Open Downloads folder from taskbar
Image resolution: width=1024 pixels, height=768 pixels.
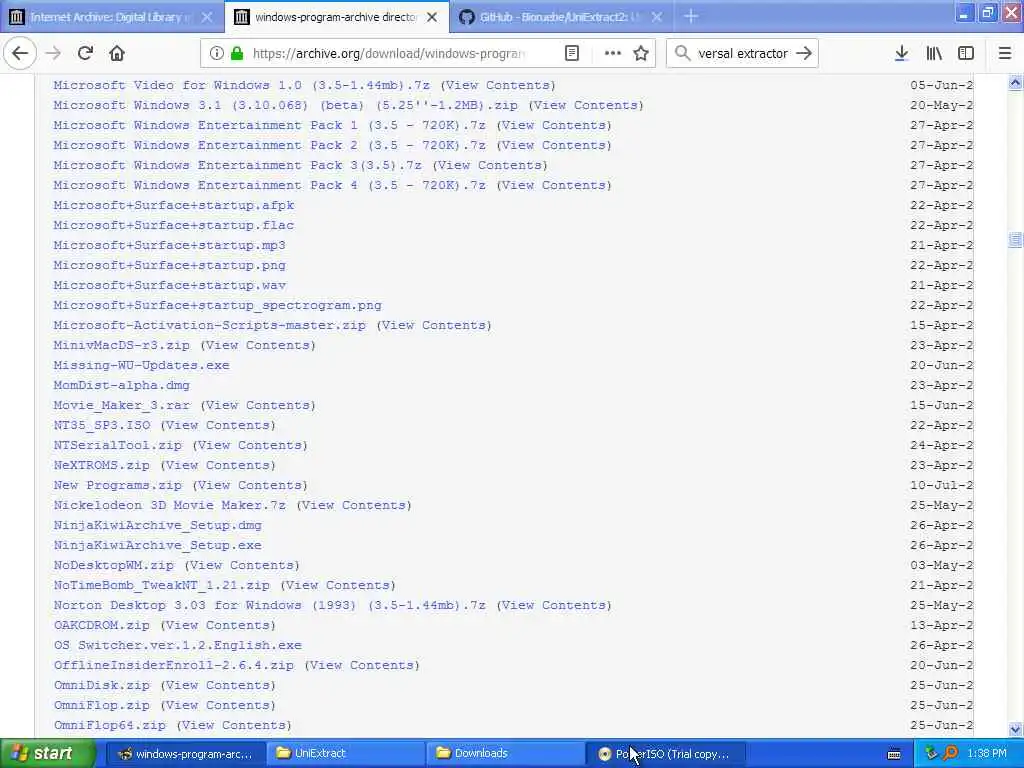coord(506,754)
